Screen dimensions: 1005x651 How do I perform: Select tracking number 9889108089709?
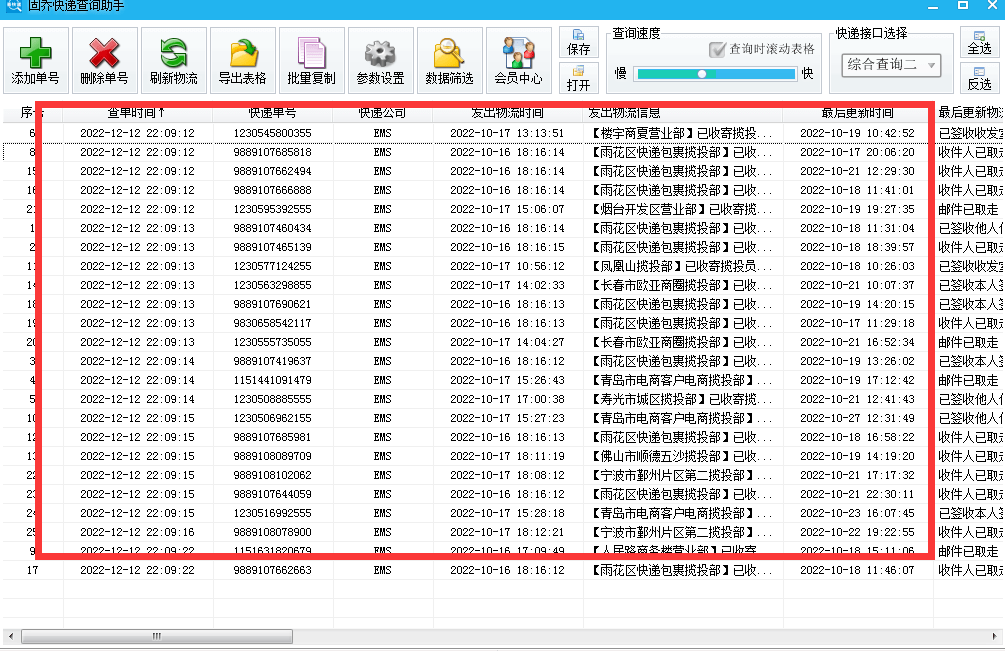pyautogui.click(x=272, y=456)
